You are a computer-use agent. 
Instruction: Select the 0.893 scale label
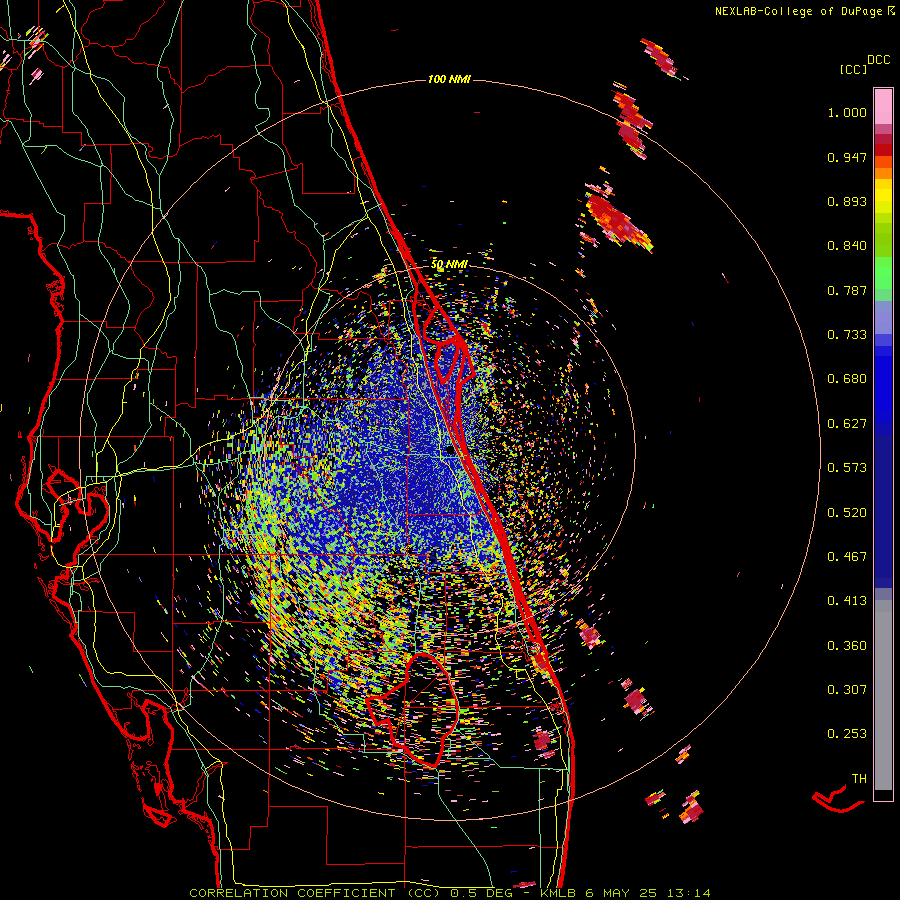pyautogui.click(x=847, y=201)
